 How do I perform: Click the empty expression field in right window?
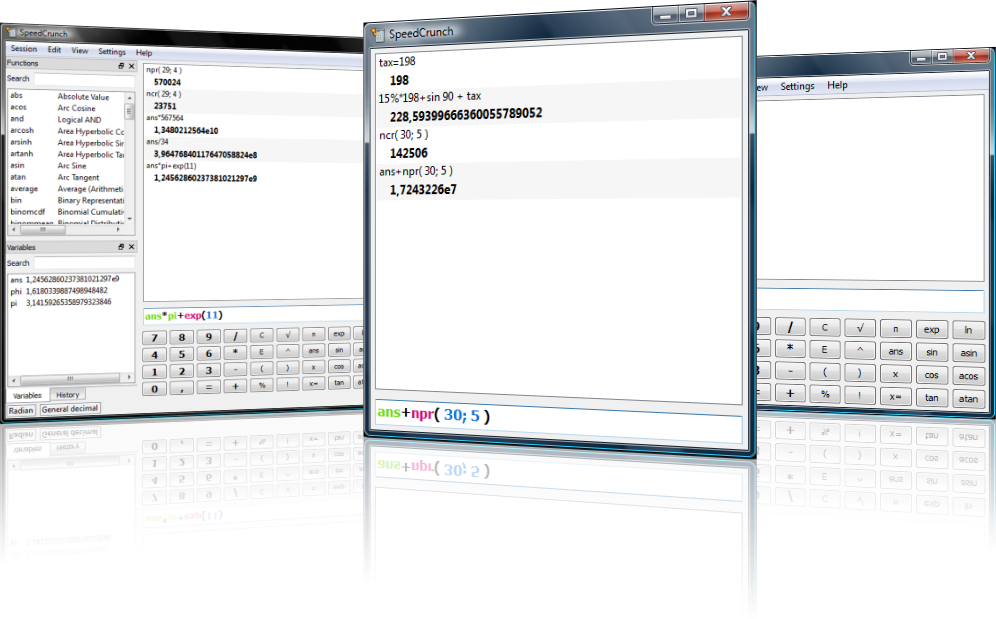pos(870,300)
